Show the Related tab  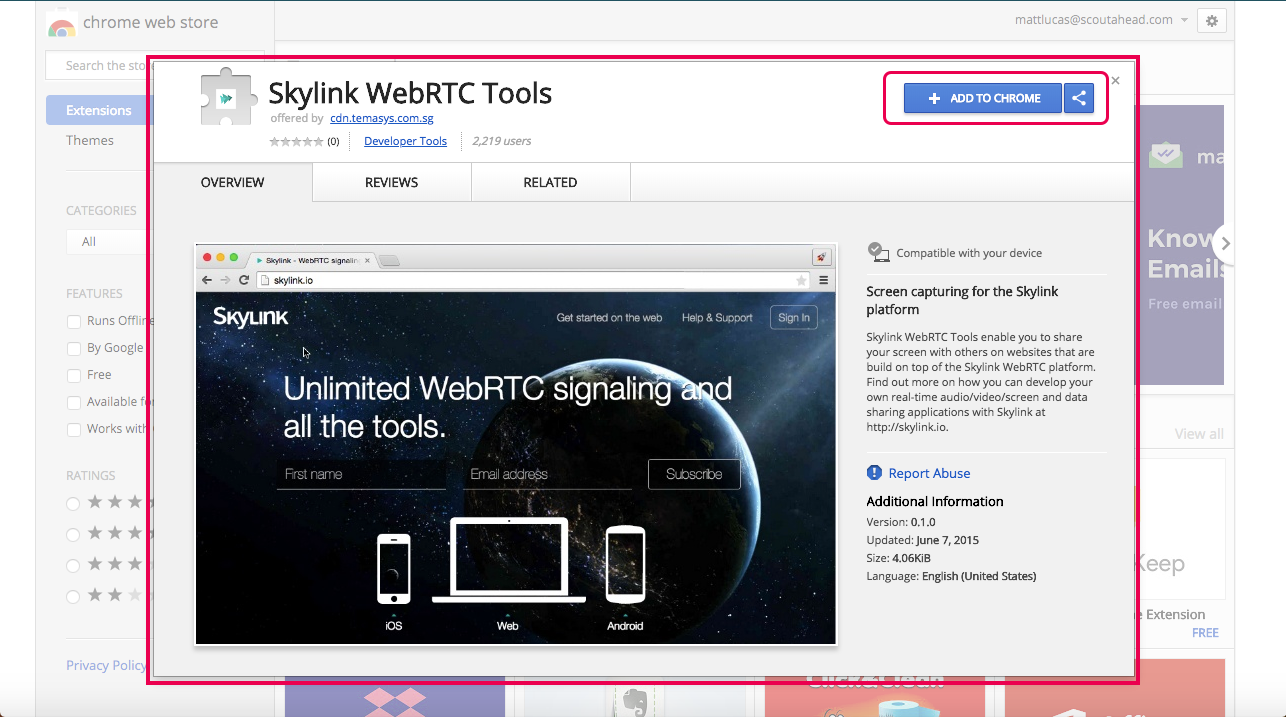[551, 183]
